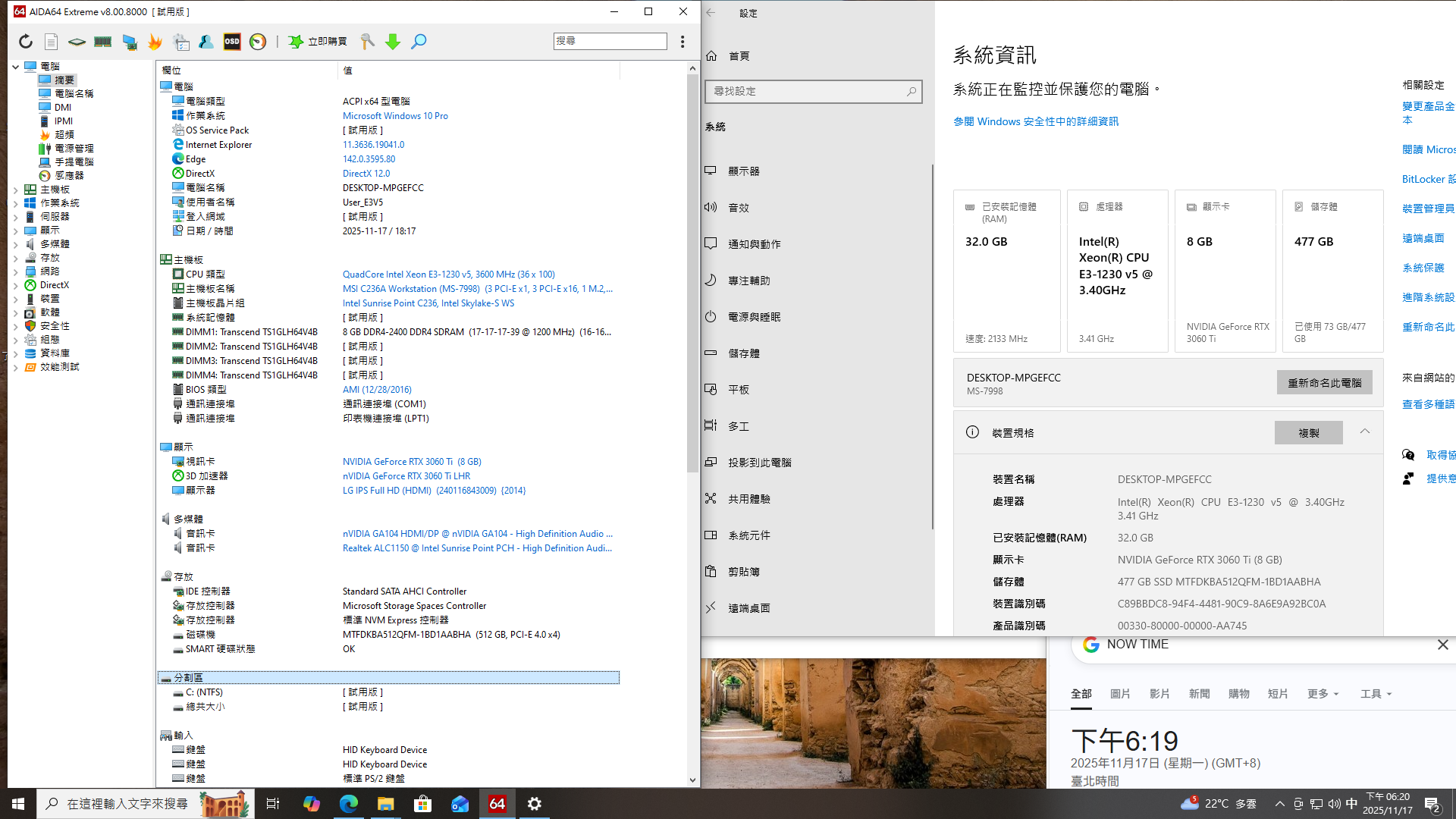Click the green download arrow icon

[393, 42]
